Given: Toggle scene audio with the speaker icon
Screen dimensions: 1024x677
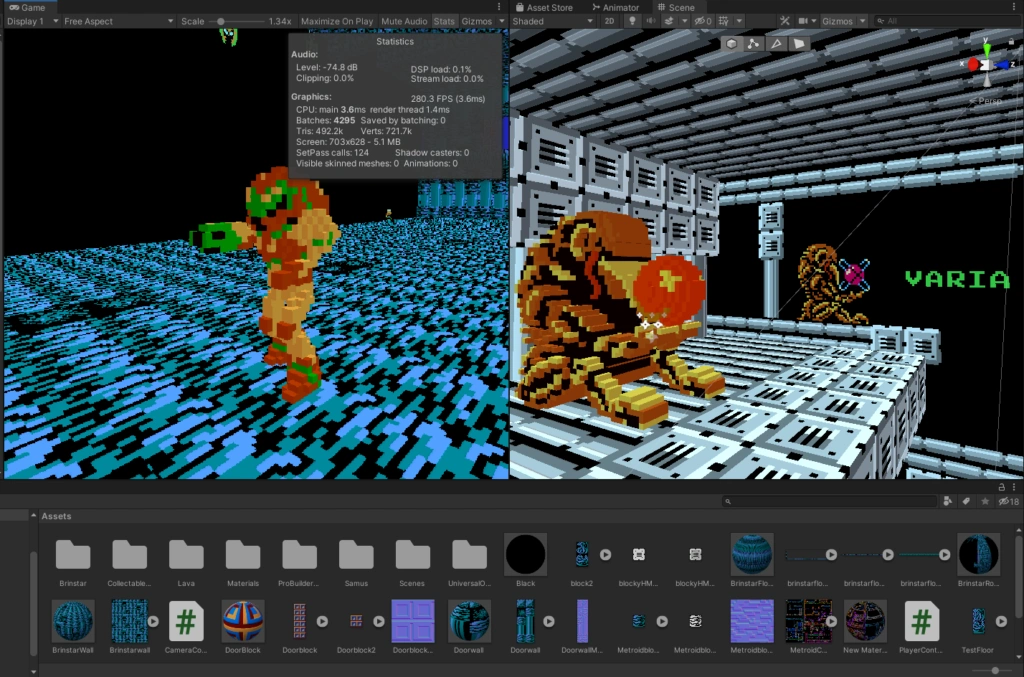Looking at the screenshot, I should pyautogui.click(x=650, y=21).
